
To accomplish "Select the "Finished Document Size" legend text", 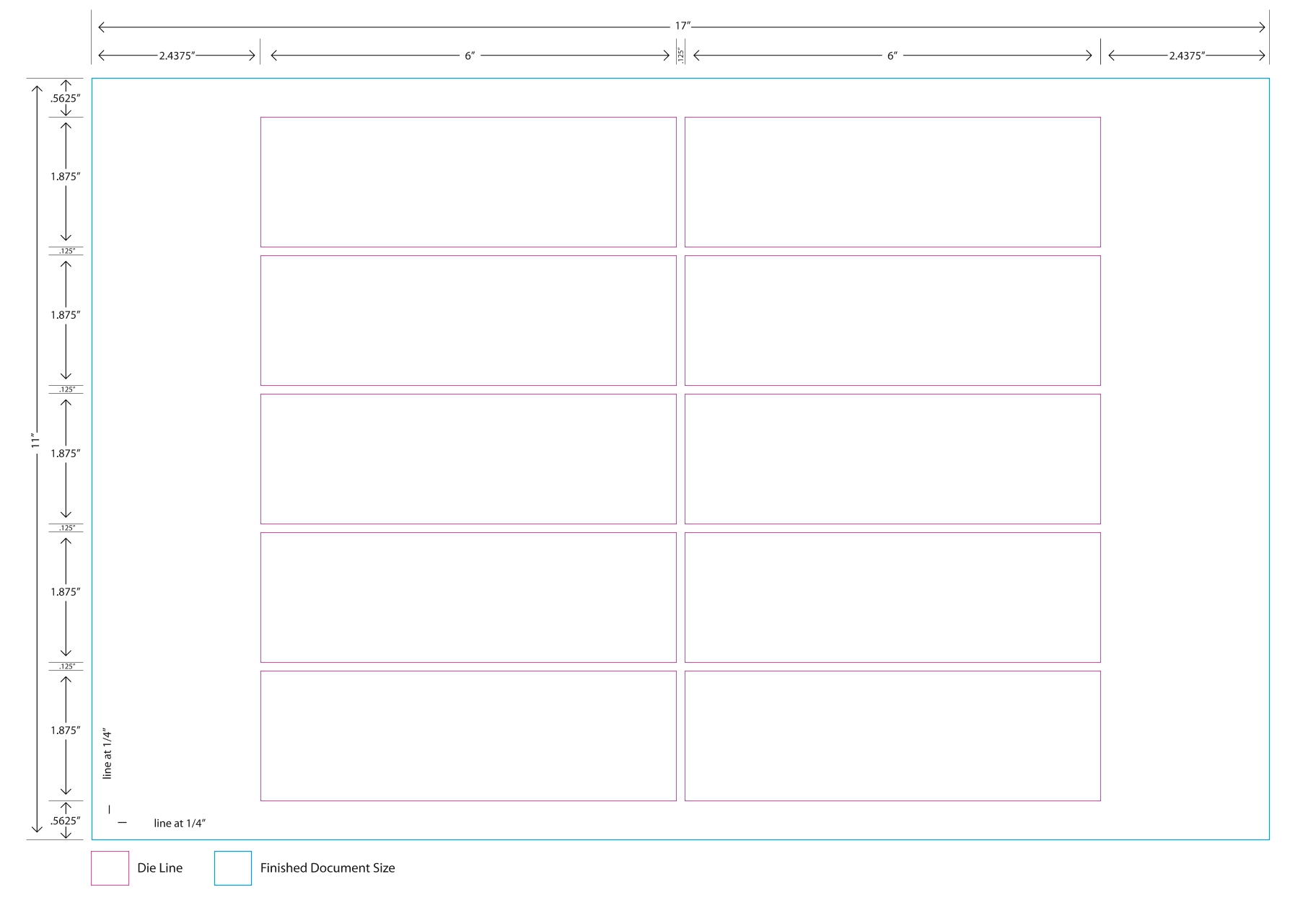I will coord(328,868).
